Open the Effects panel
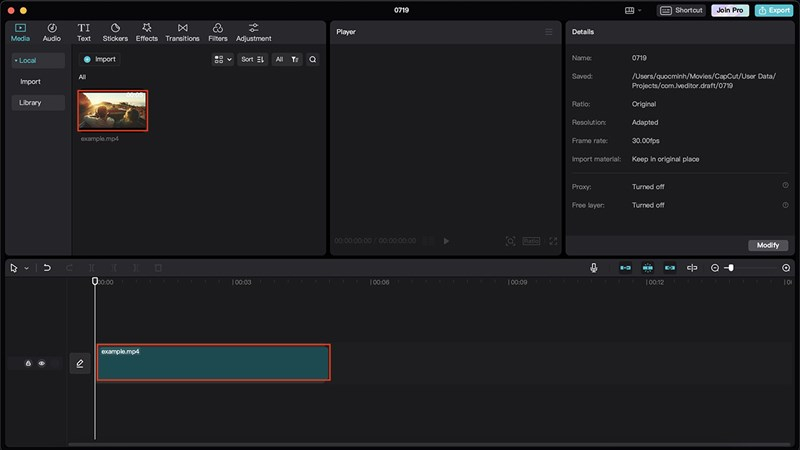The height and width of the screenshot is (450, 800). pos(147,32)
